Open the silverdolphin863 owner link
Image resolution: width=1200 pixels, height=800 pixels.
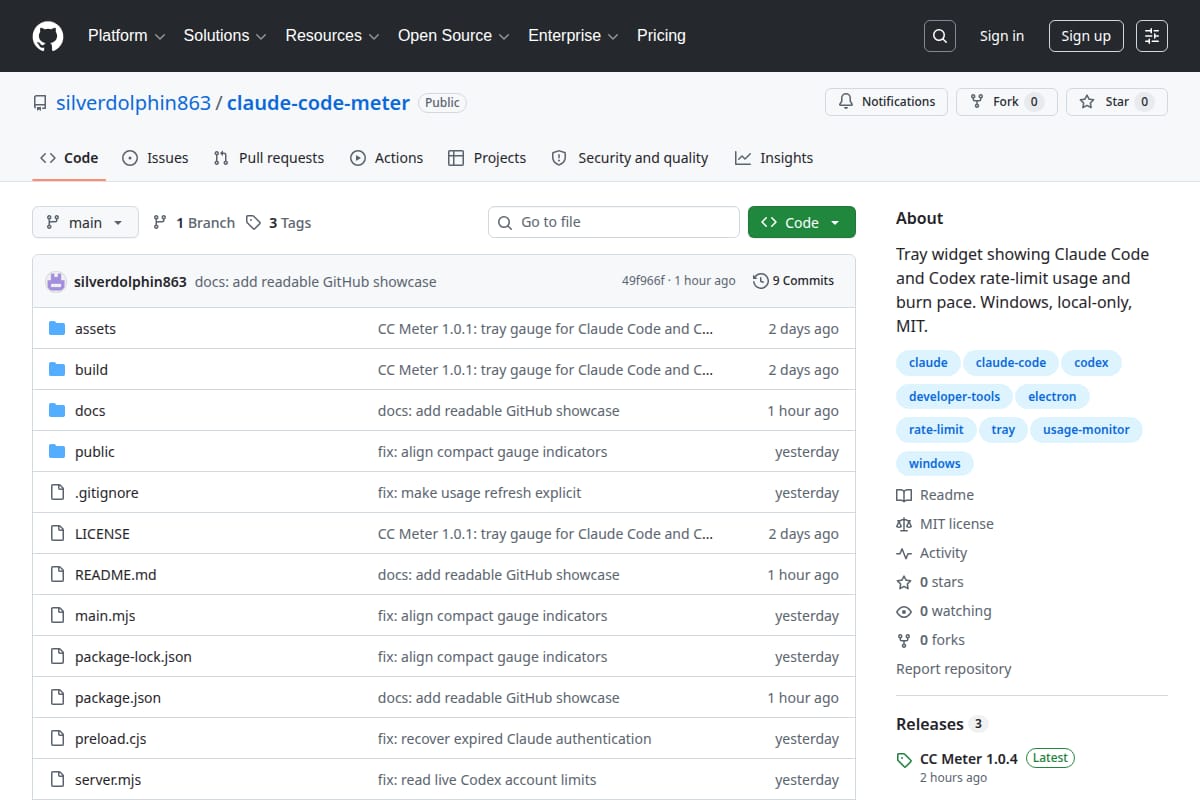click(x=134, y=103)
